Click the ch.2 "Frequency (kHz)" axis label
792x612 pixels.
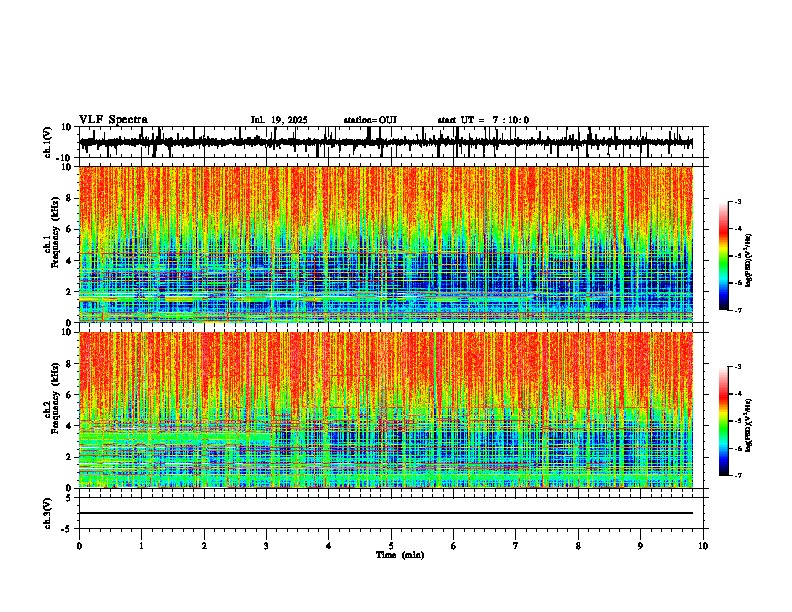coord(55,398)
